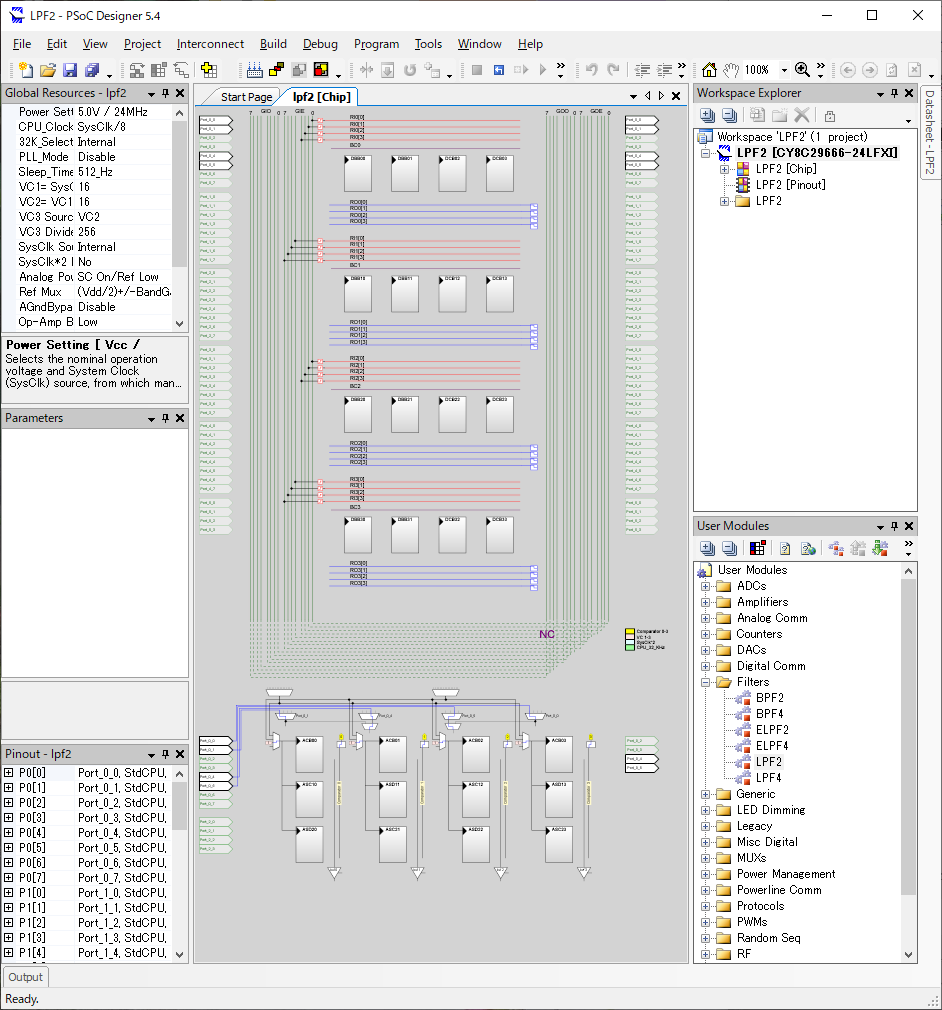
Task: Click the green arrow import icon in User Modules
Action: pos(880,549)
